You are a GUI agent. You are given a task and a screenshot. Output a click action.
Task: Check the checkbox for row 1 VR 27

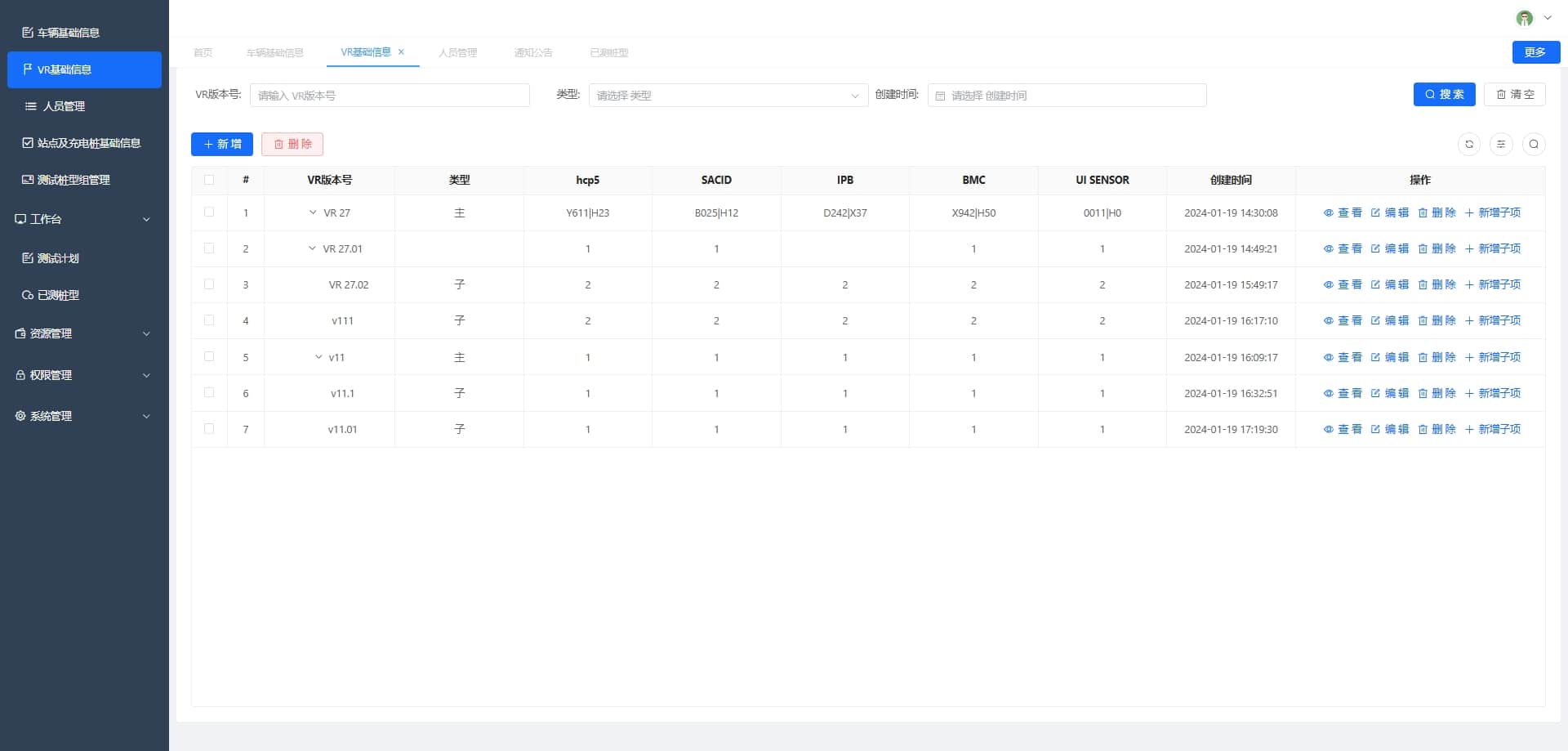[x=209, y=212]
